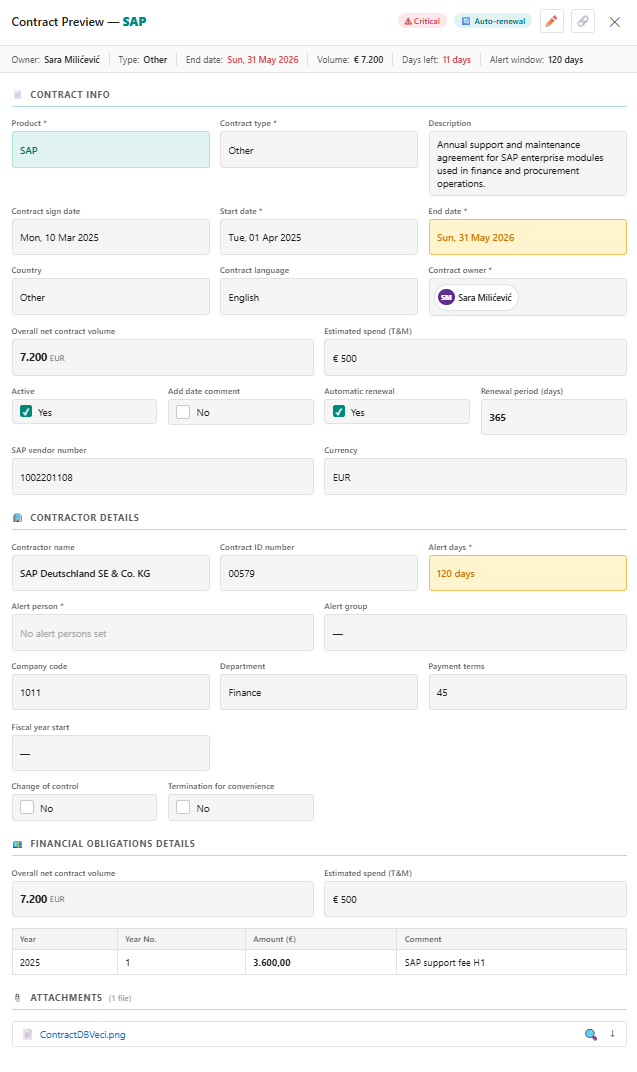Click the Alert group field
This screenshot has height=1072, width=637.
click(475, 632)
